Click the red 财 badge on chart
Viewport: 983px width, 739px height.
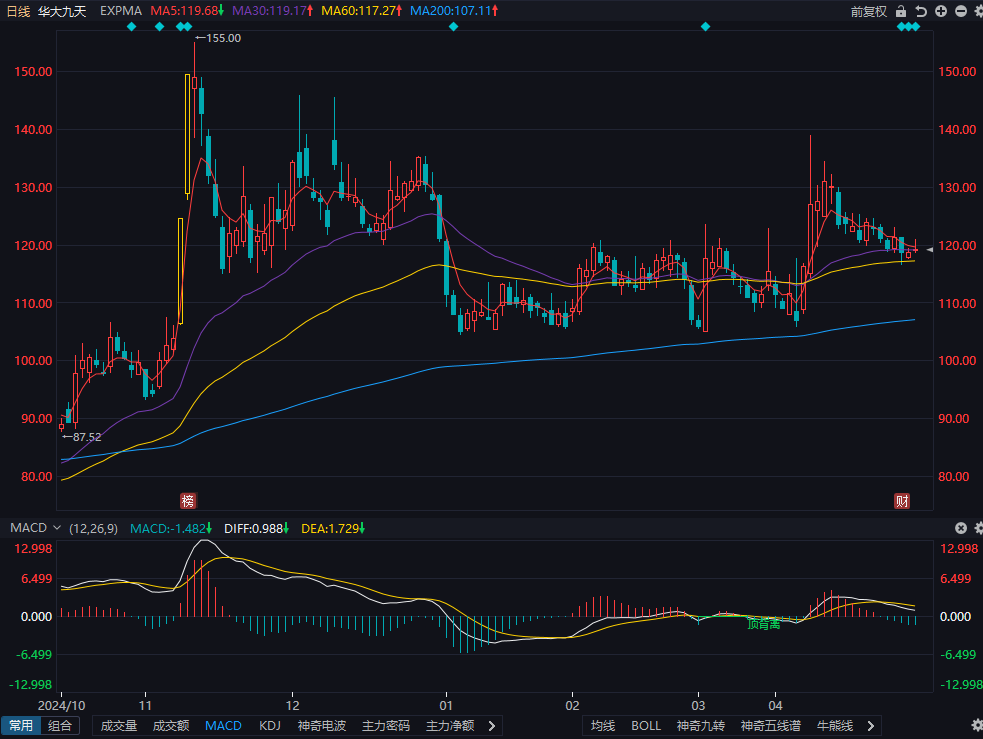tap(902, 501)
